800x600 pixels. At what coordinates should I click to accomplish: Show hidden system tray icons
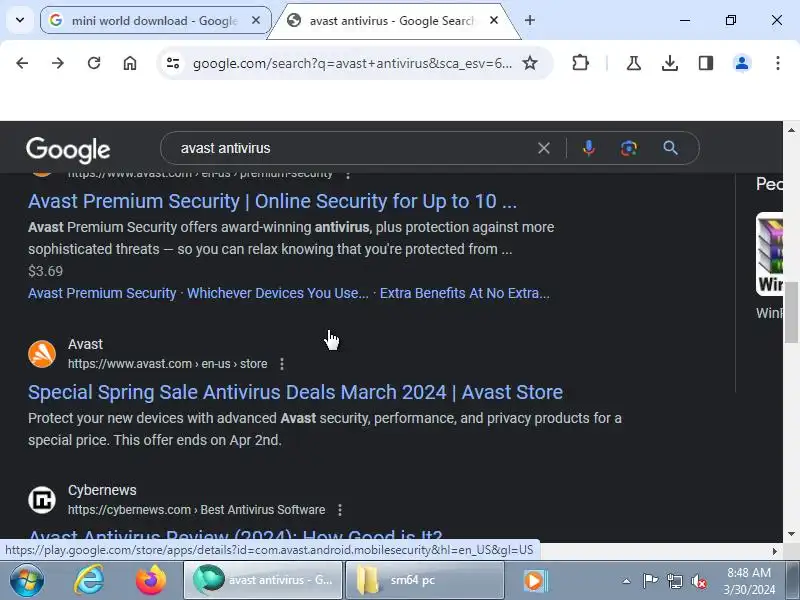pyautogui.click(x=627, y=581)
